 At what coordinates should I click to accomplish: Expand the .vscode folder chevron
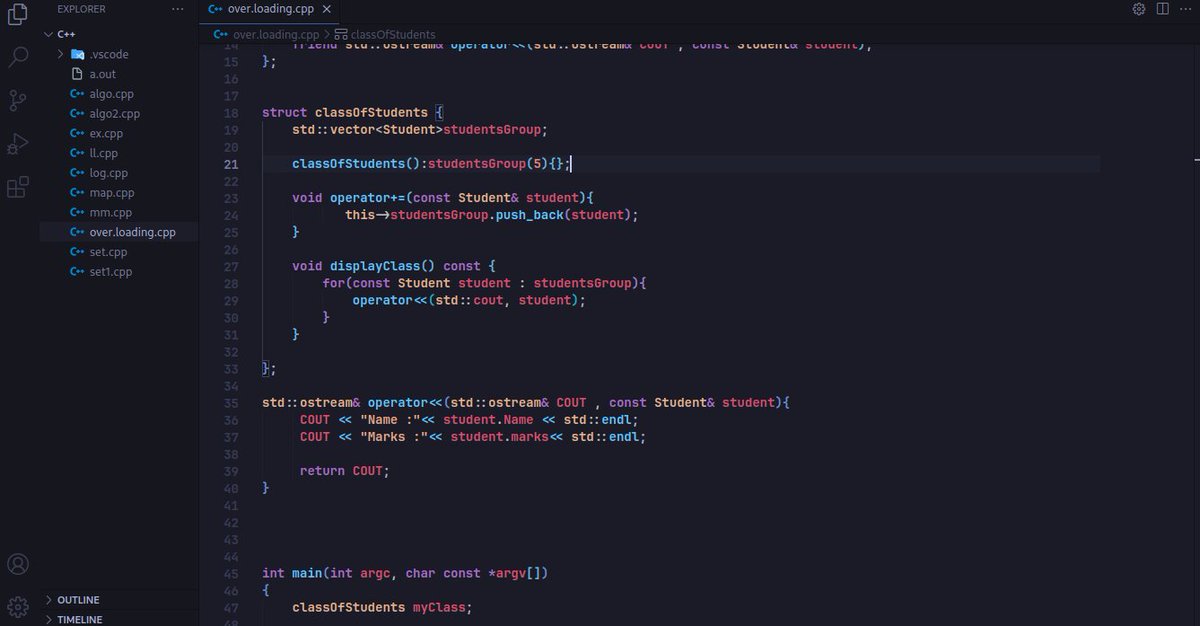pyautogui.click(x=62, y=54)
